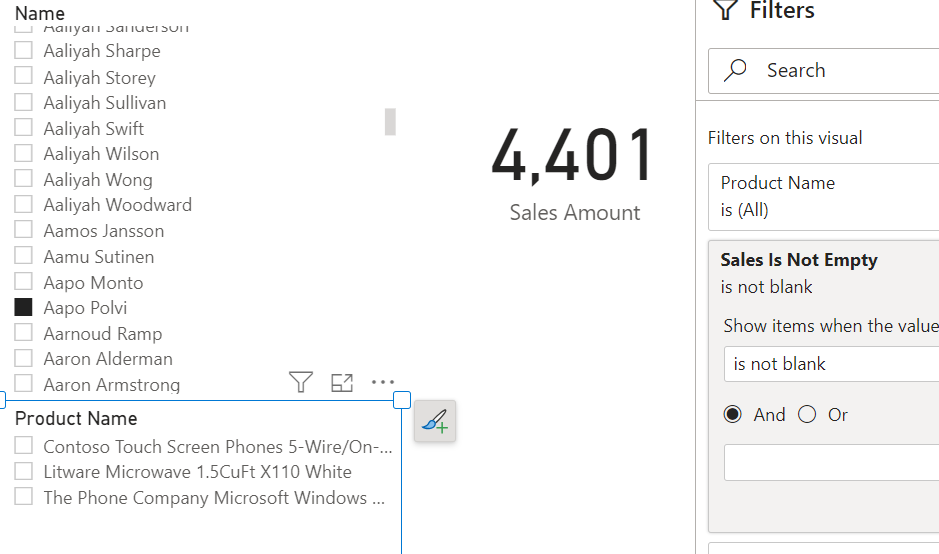Uncheck the Aapo Polvi checkbox
The image size is (939, 554).
24,308
